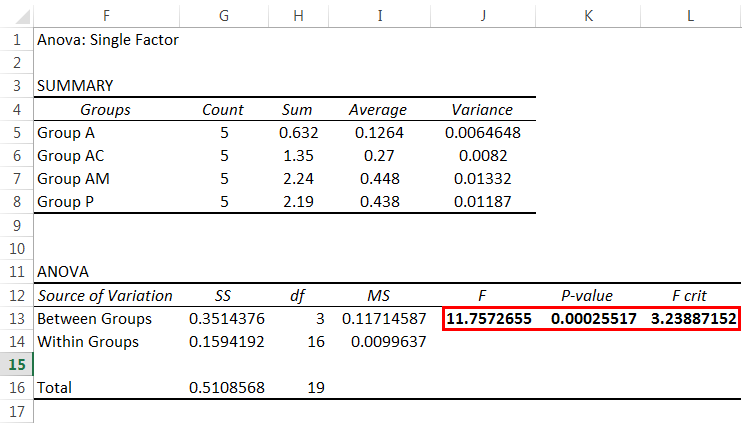Click SS value 0.1594192
Screen dimensions: 742x423
(227, 342)
